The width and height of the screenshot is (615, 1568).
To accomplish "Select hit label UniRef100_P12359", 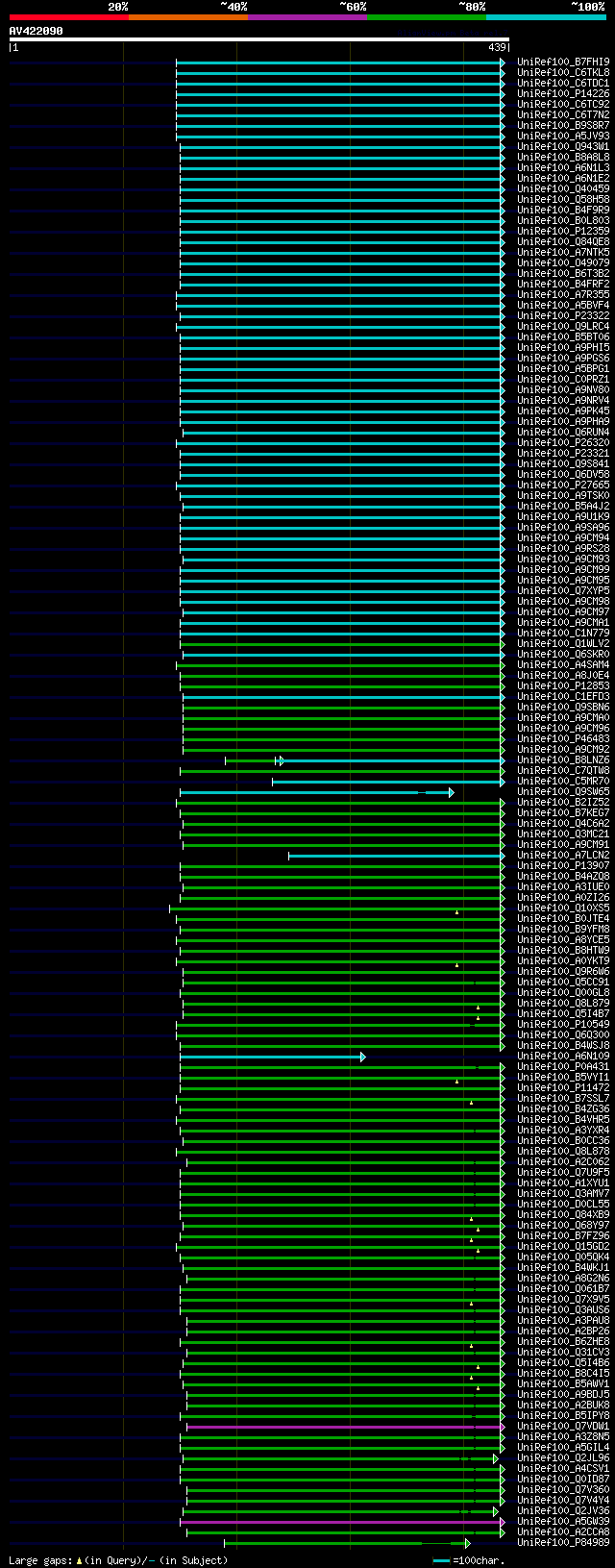I will coord(563,232).
